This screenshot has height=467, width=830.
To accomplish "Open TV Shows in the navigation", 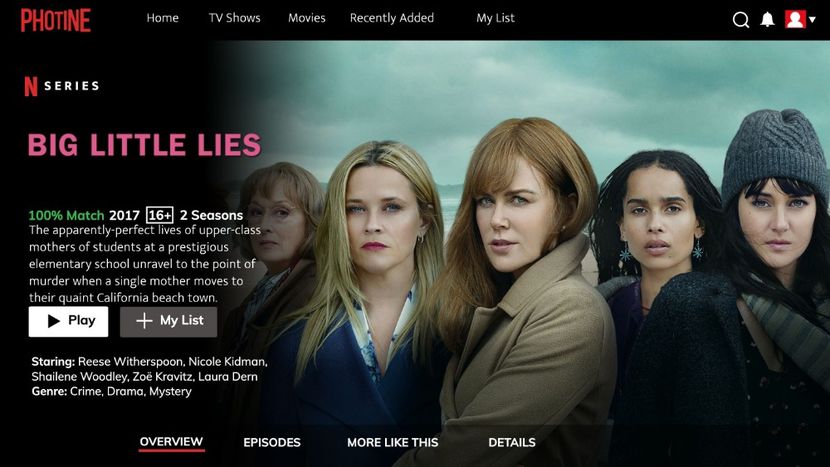I will pos(234,18).
